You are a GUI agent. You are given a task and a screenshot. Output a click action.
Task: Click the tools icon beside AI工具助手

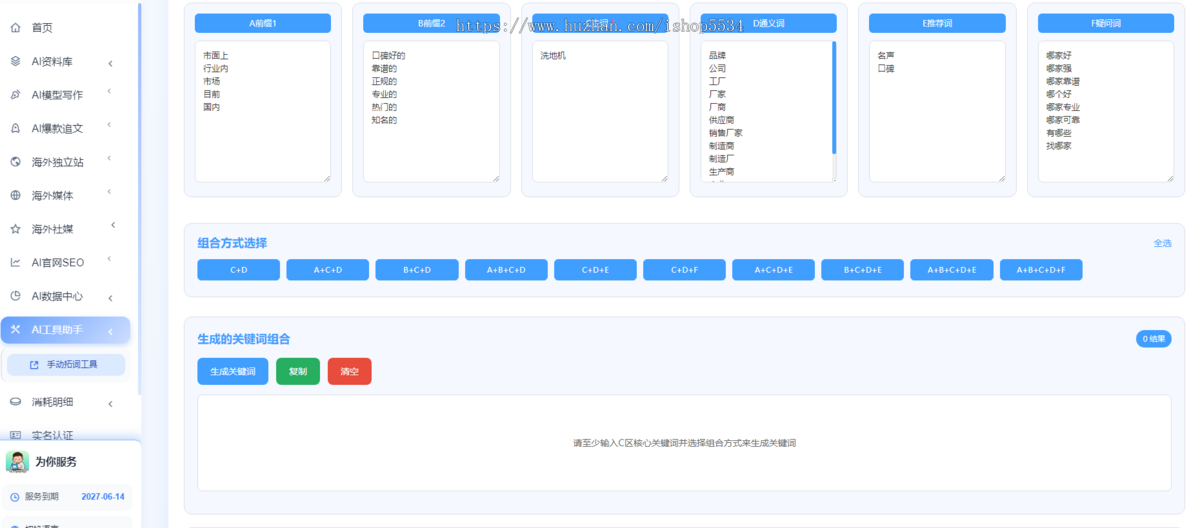coord(15,329)
